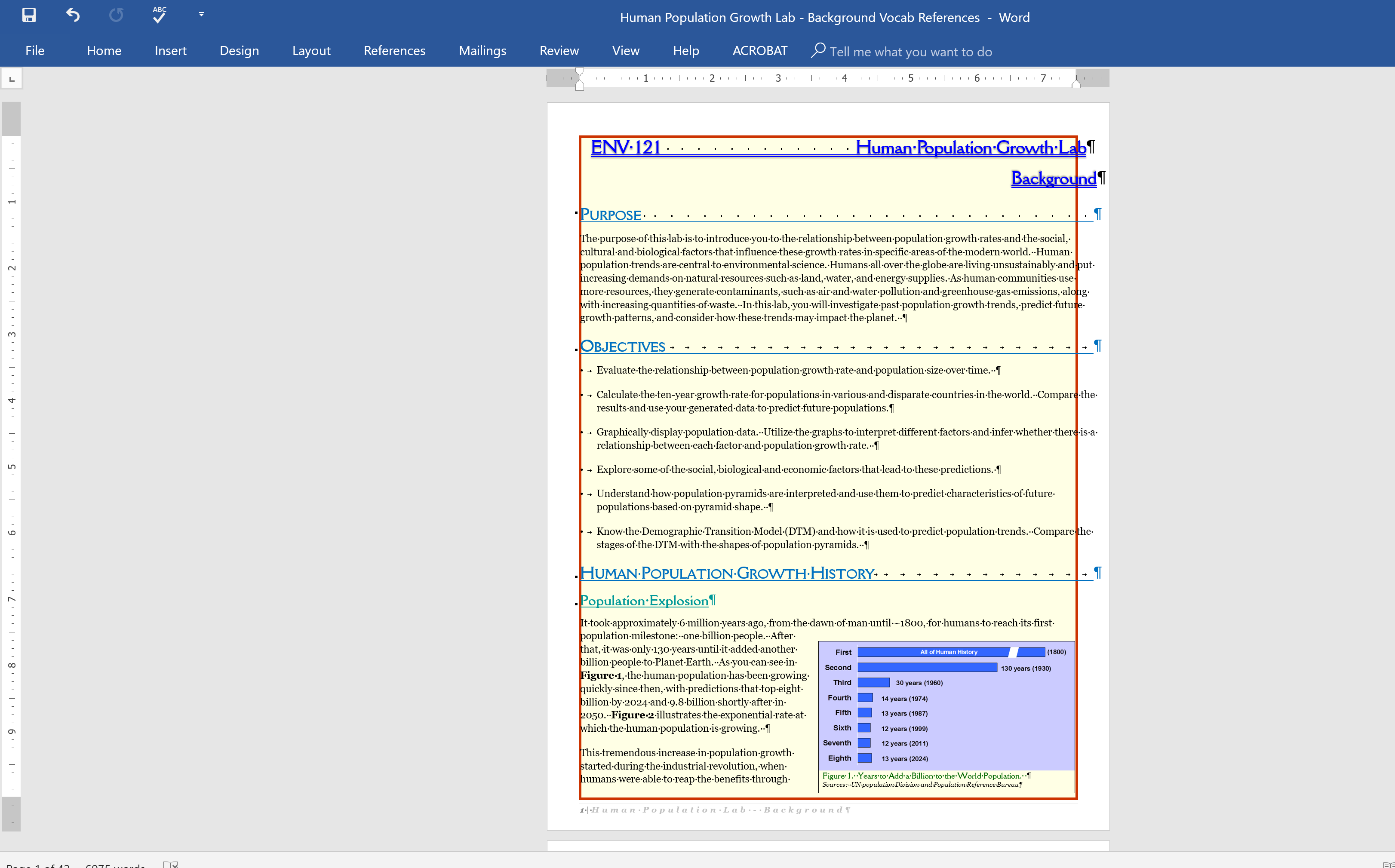Screen dimensions: 1395x868
Task: Select the Design tab
Action: click(240, 51)
